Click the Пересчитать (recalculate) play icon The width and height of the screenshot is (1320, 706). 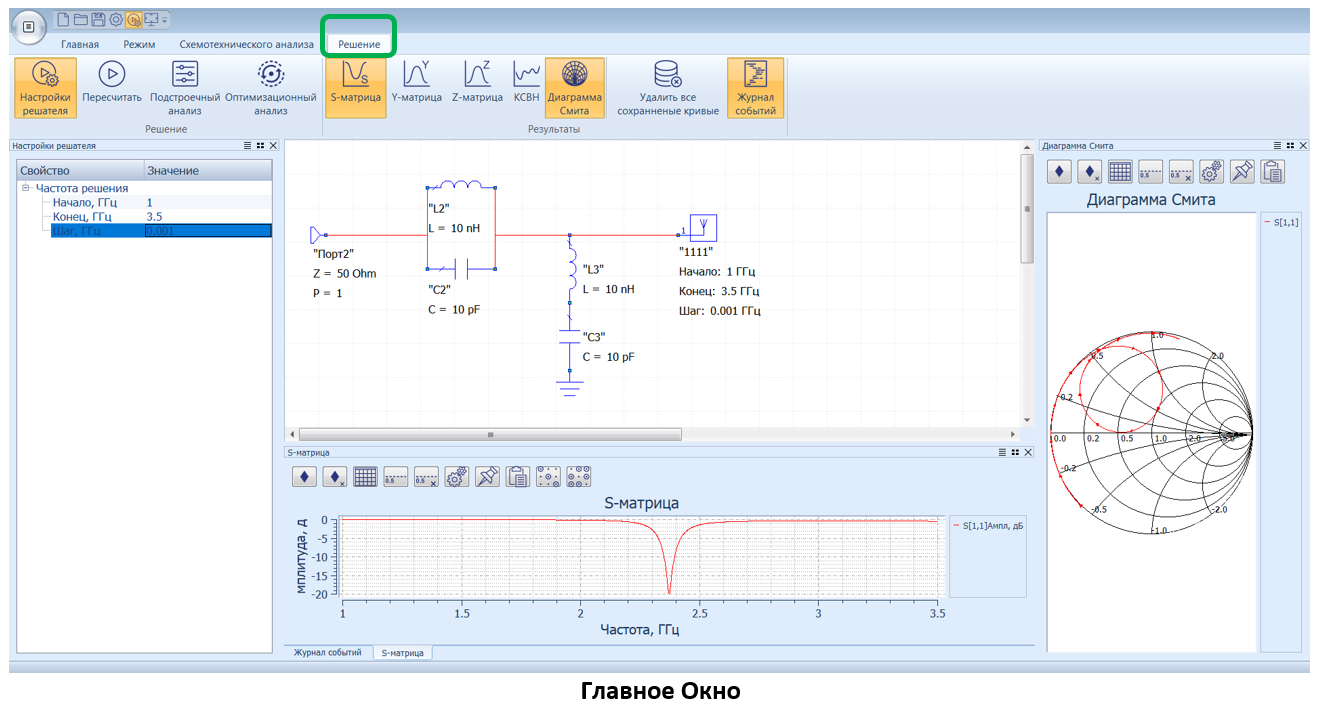[111, 74]
